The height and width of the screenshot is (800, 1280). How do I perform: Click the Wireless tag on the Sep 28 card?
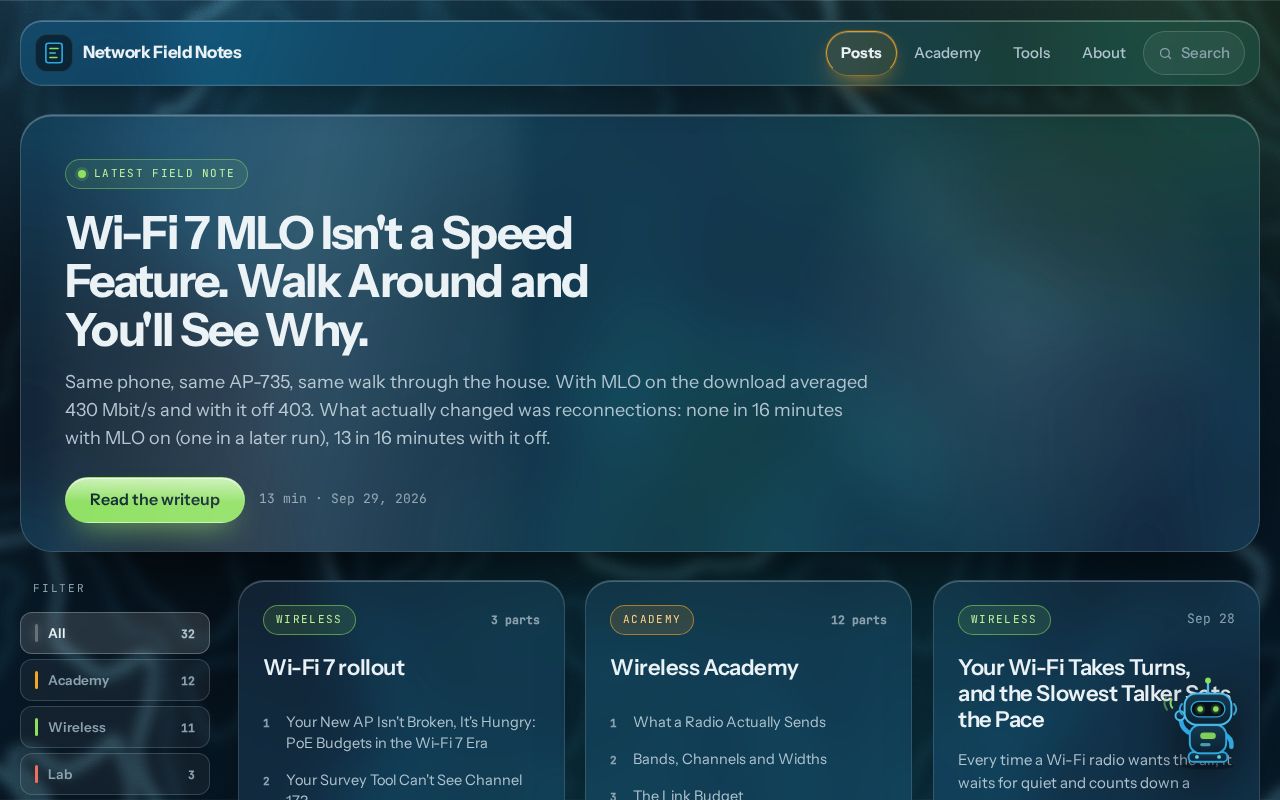click(x=1004, y=619)
